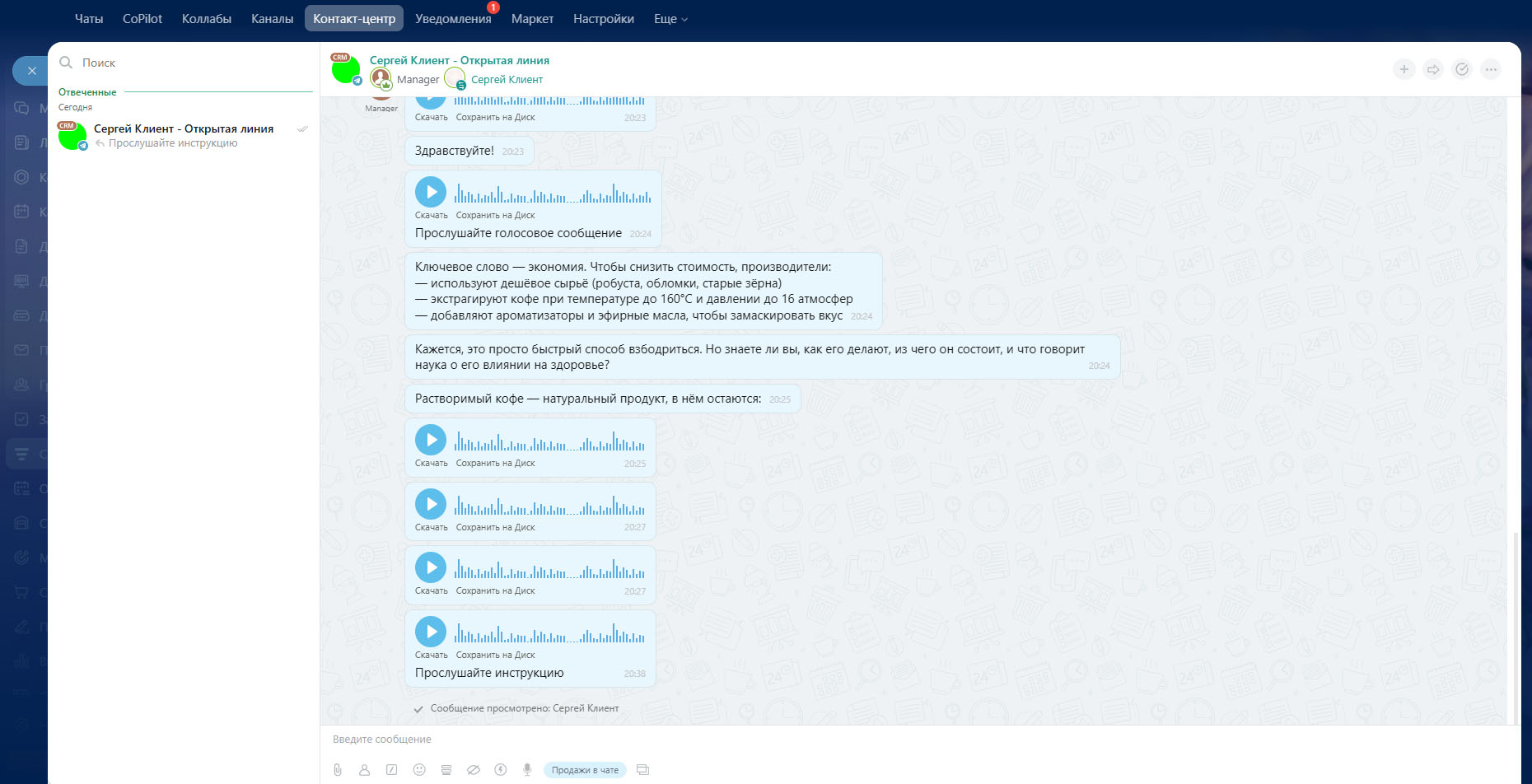
Task: Open quick replies with the lightning icon
Action: (x=500, y=770)
